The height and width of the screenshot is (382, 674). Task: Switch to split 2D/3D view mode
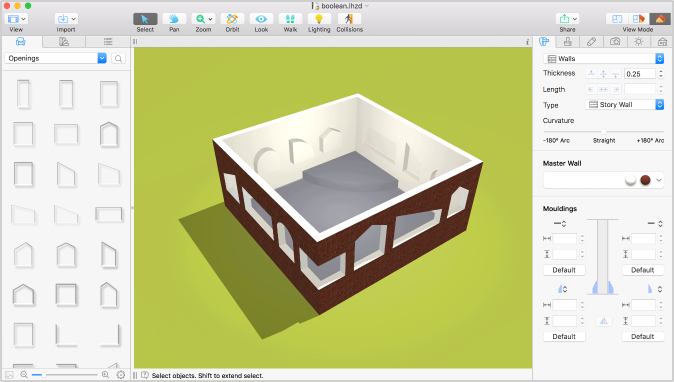tap(638, 19)
